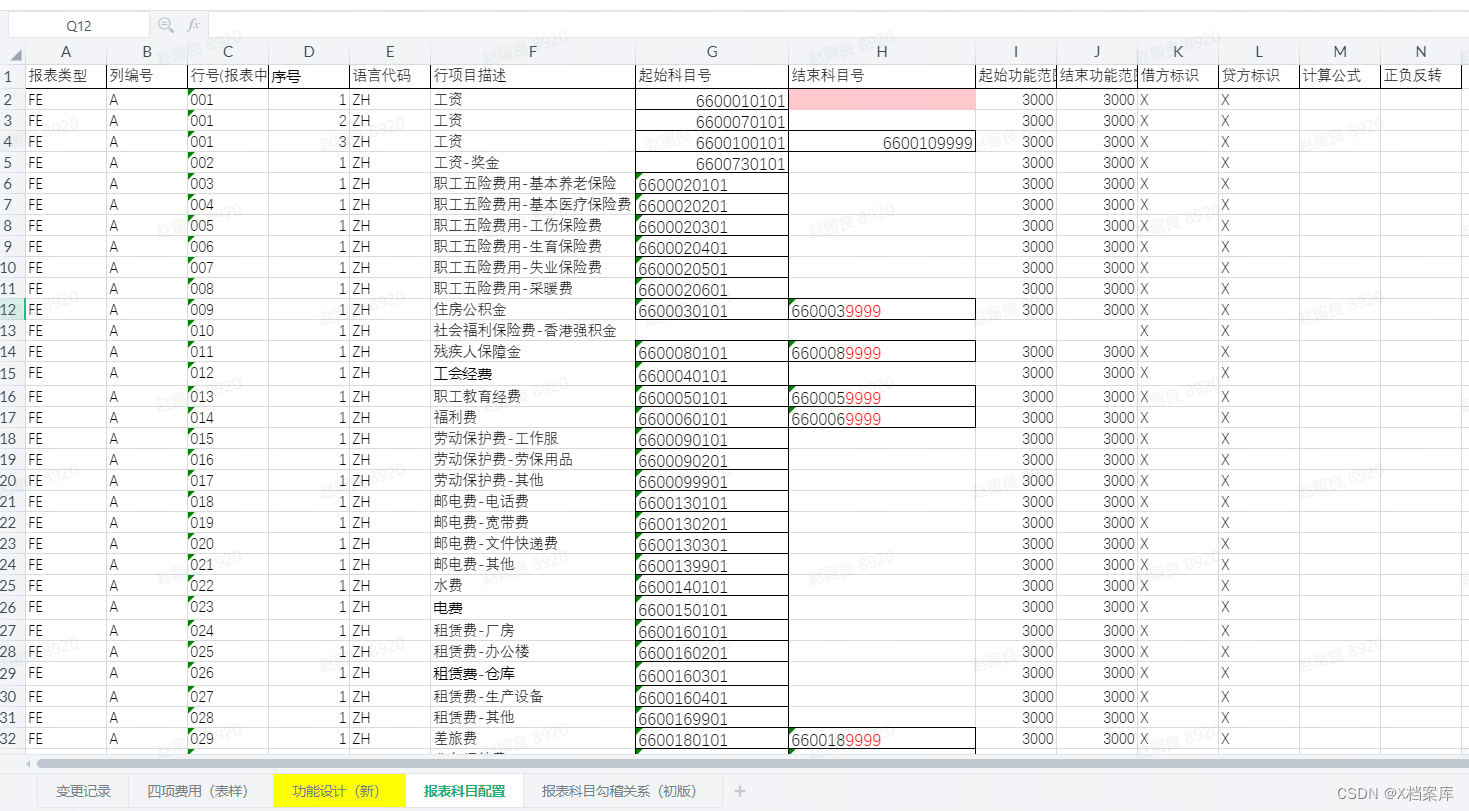Screen dimensions: 1469x811
Task: Open the 四项费用（表样） sheet tab
Action: coord(199,791)
